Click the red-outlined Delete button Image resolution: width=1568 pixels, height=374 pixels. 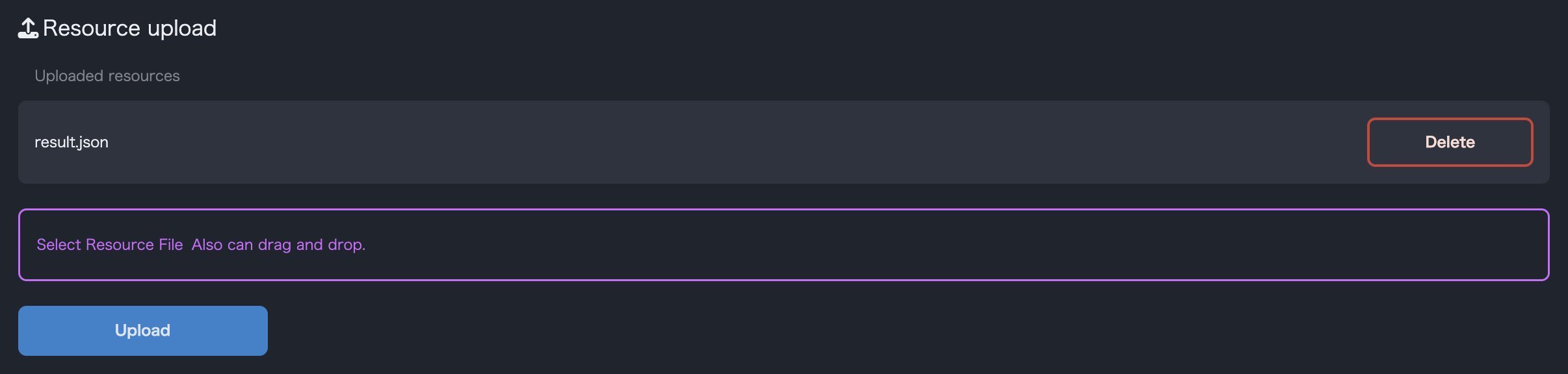click(x=1450, y=142)
